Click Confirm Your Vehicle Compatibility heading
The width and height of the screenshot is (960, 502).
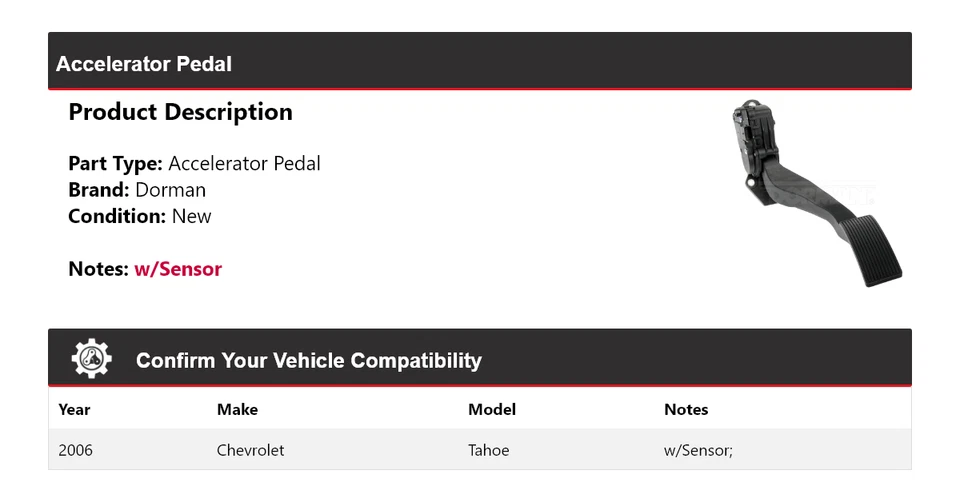308,360
